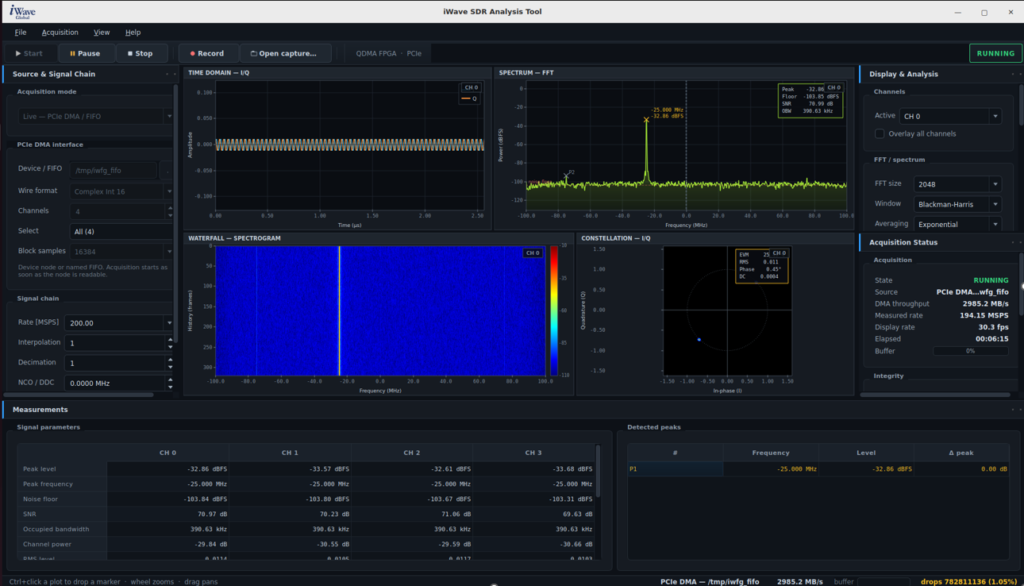
Task: Pause the running acquisition
Action: (x=86, y=54)
